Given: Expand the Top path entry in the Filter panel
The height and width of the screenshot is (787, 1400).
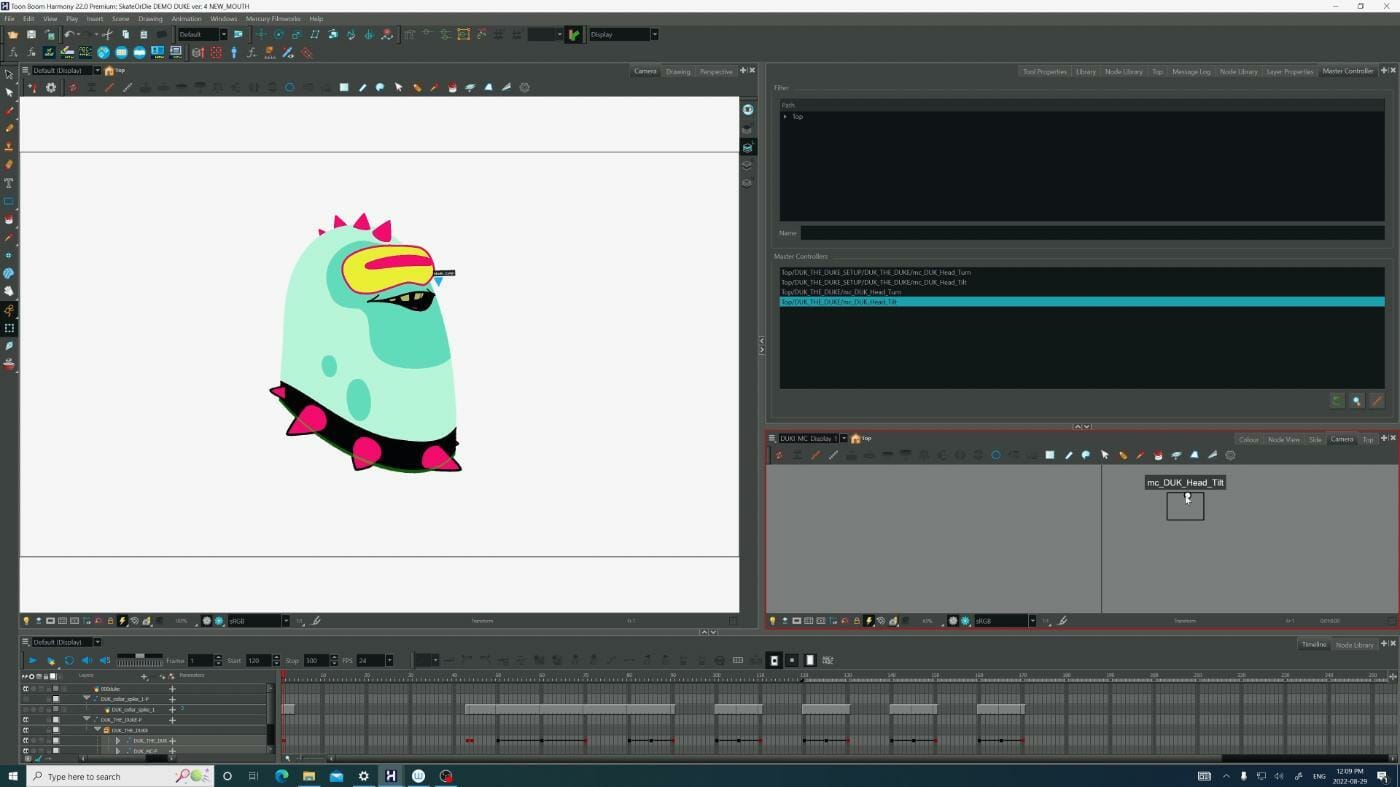Looking at the screenshot, I should (x=785, y=116).
